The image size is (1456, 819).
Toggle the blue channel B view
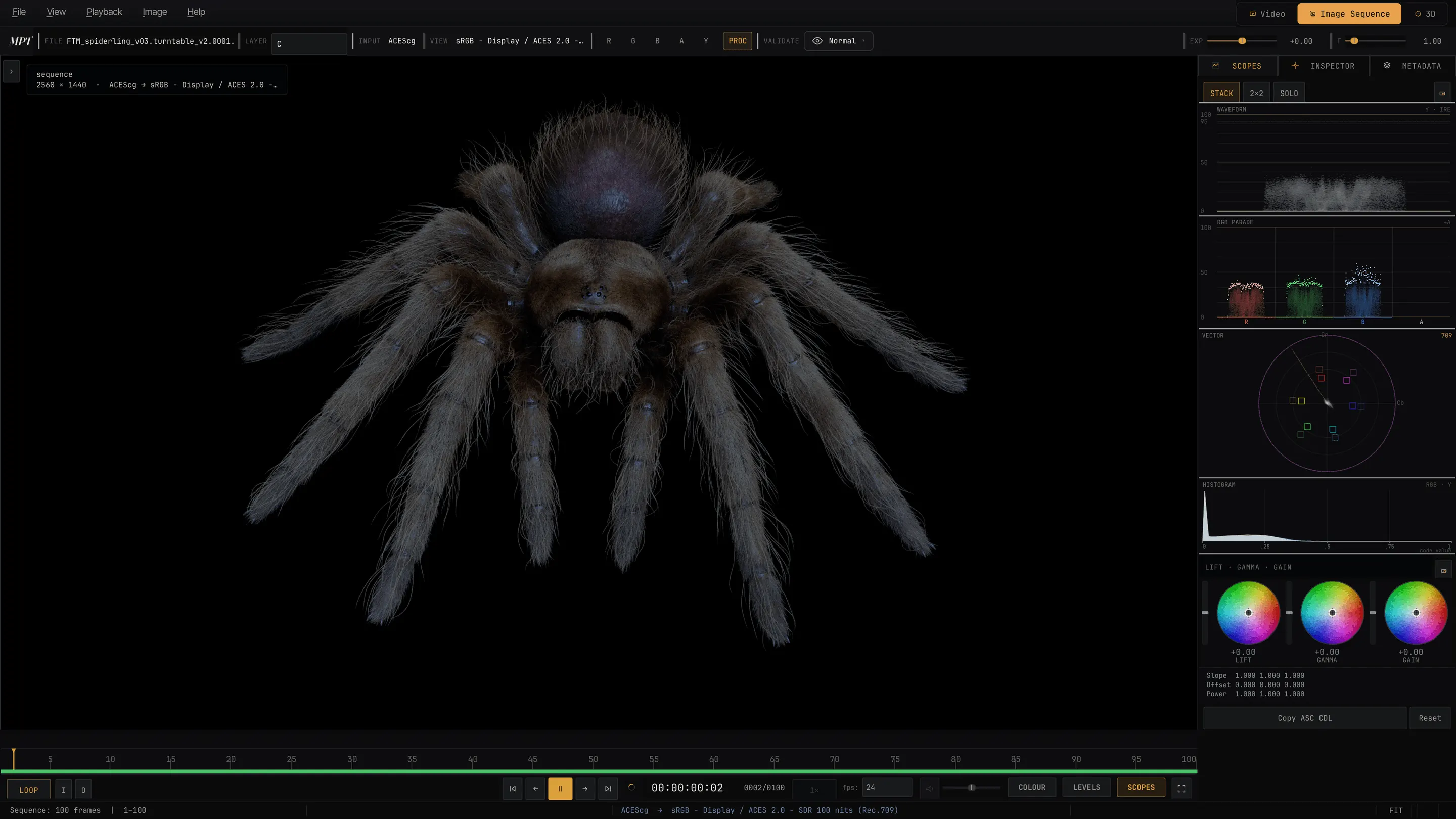tap(657, 41)
